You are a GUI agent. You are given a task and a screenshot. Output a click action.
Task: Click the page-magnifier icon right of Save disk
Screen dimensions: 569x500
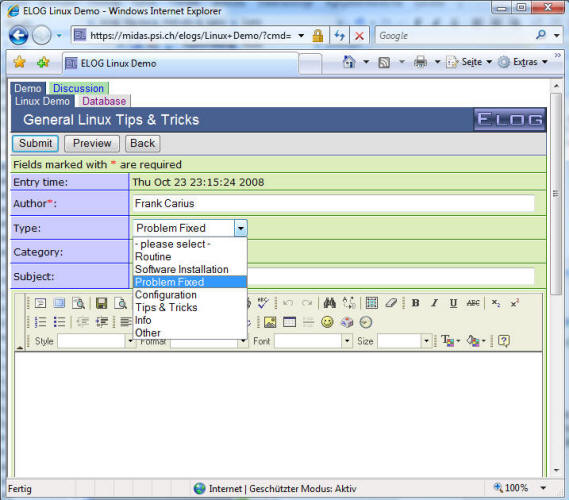tap(120, 303)
